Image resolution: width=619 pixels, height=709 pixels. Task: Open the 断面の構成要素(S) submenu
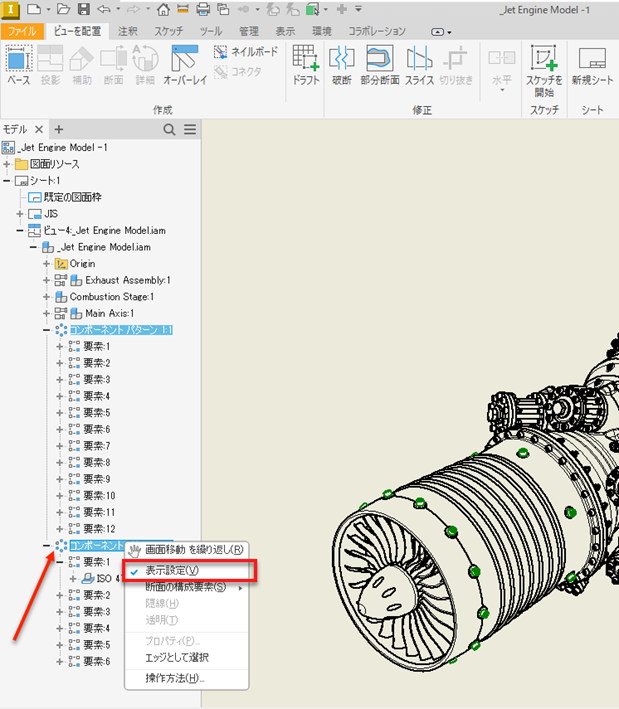click(x=185, y=587)
